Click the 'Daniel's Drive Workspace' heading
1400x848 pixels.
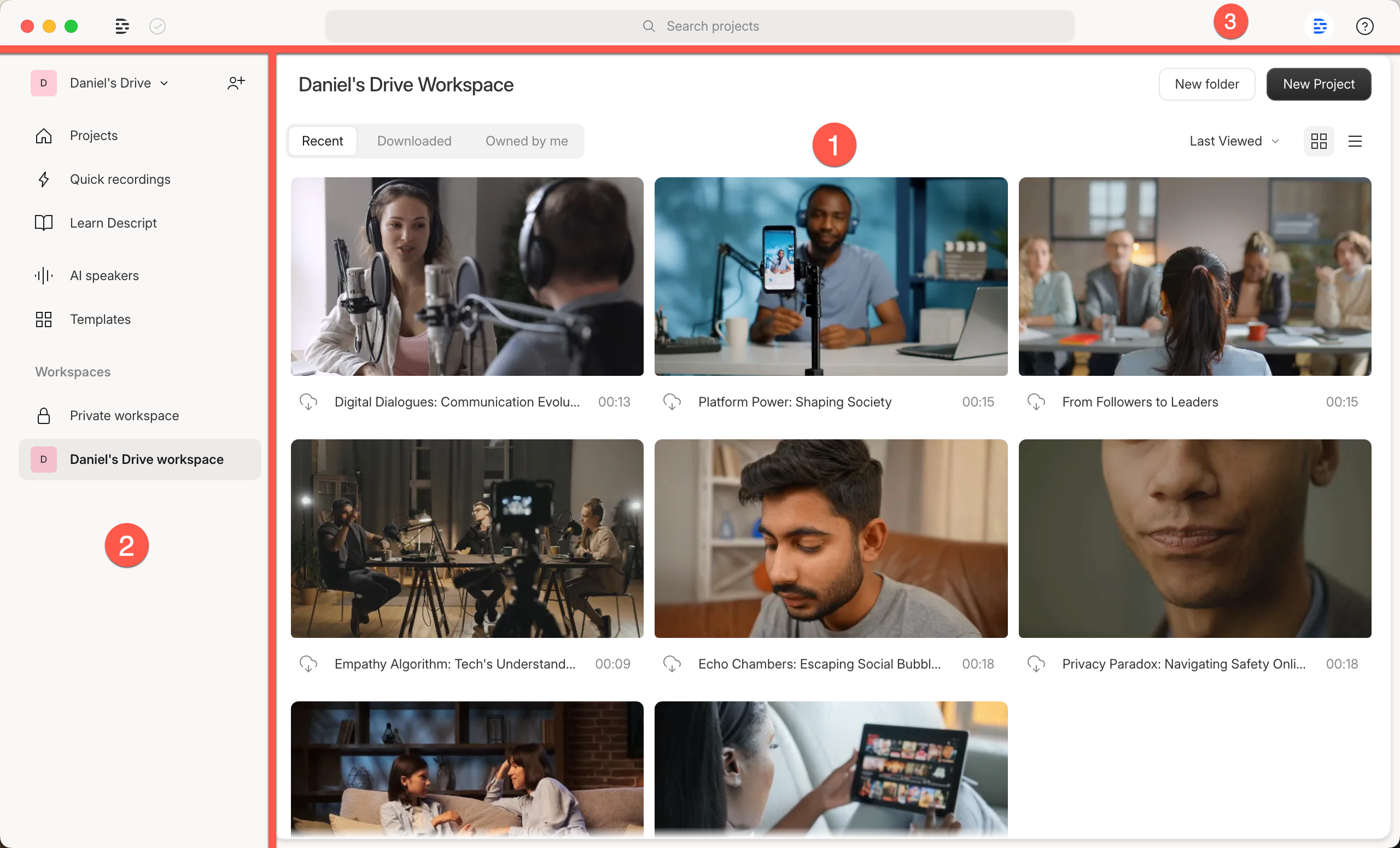pos(406,85)
